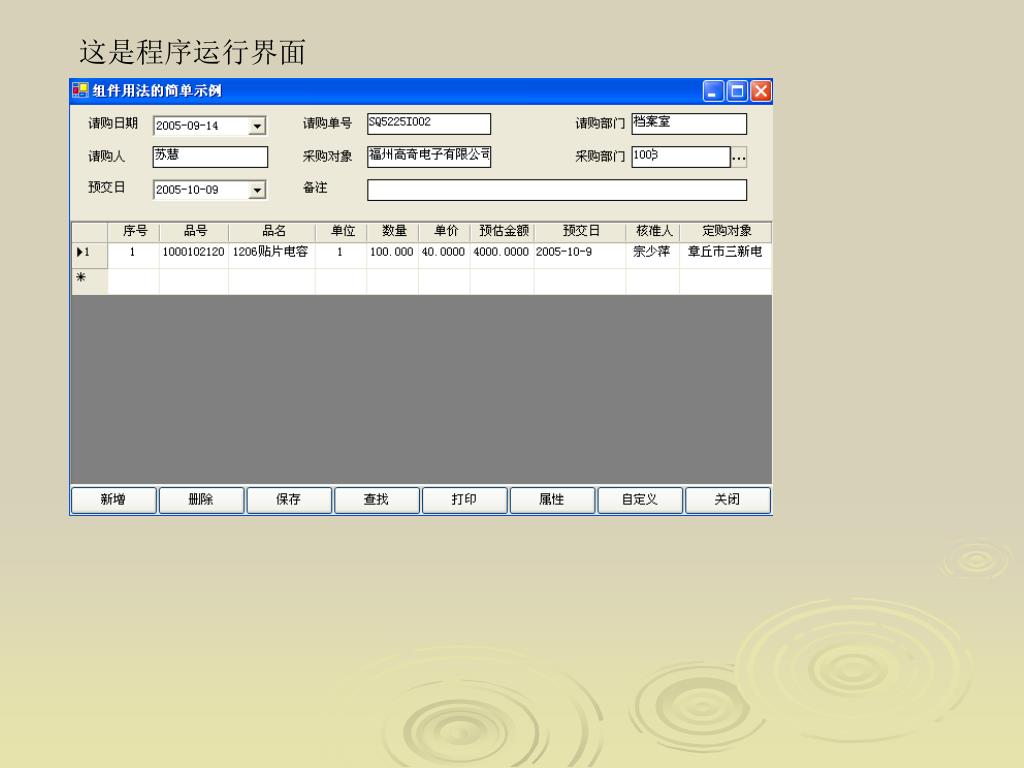Click the 品号 column header
Image resolution: width=1024 pixels, height=768 pixels.
click(194, 231)
